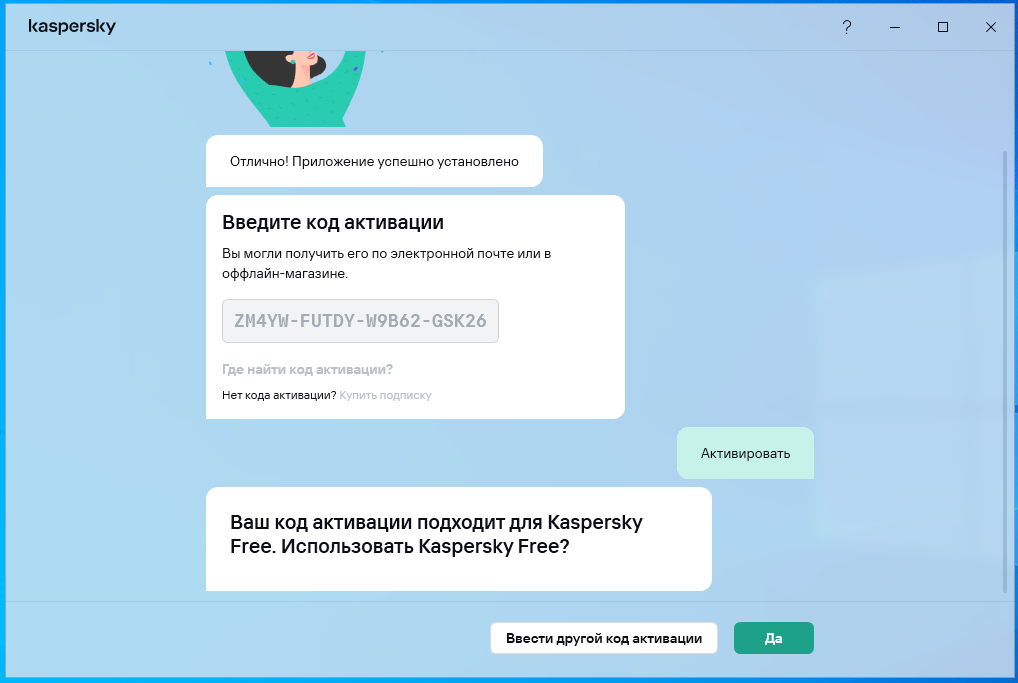
Task: Open help via the question mark icon
Action: coord(847,27)
